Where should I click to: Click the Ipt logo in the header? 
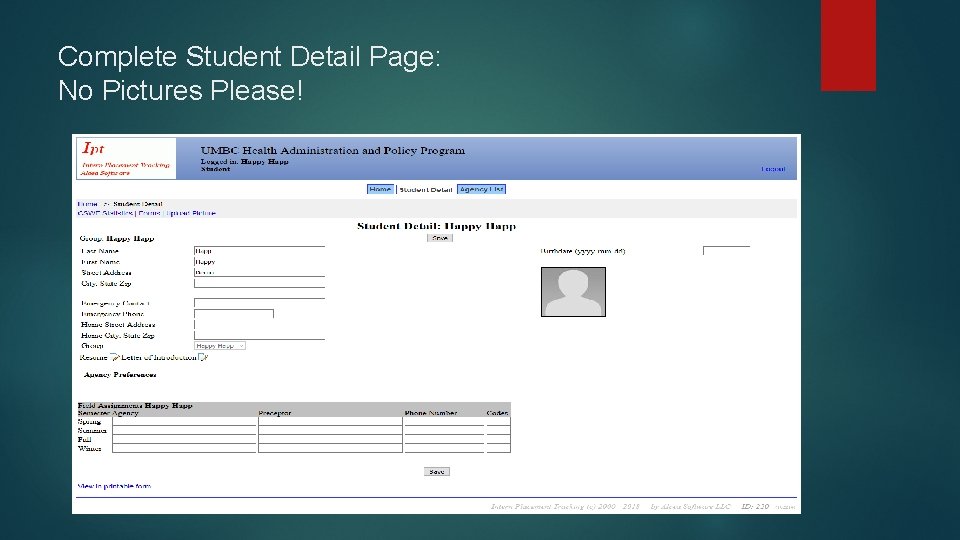coord(126,158)
